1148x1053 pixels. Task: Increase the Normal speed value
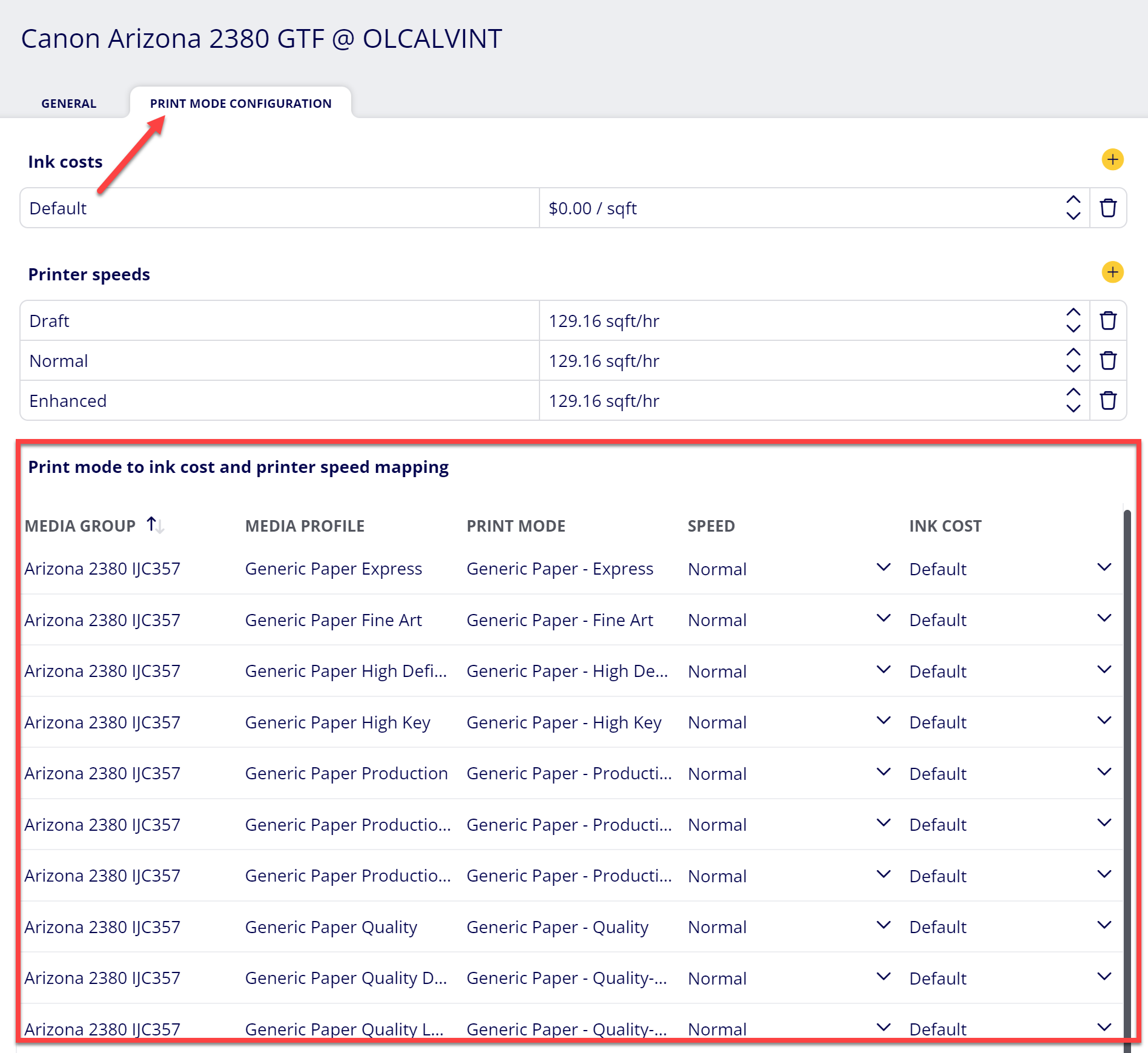(1073, 352)
